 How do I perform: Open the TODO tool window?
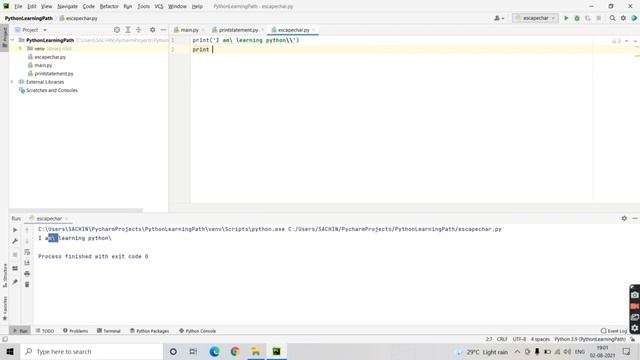tap(45, 331)
